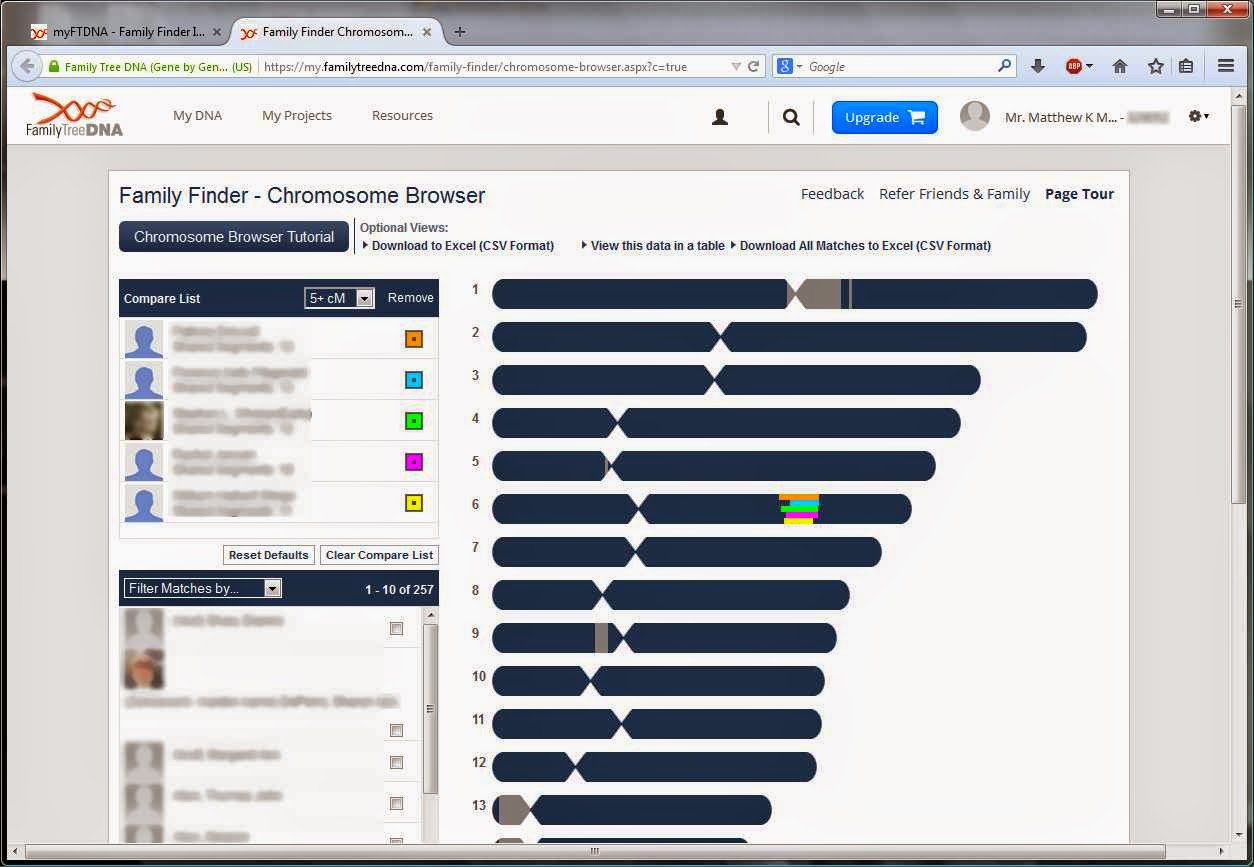Enable the checkbox for the first match listed
Screen dimensions: 1254x867
click(396, 628)
